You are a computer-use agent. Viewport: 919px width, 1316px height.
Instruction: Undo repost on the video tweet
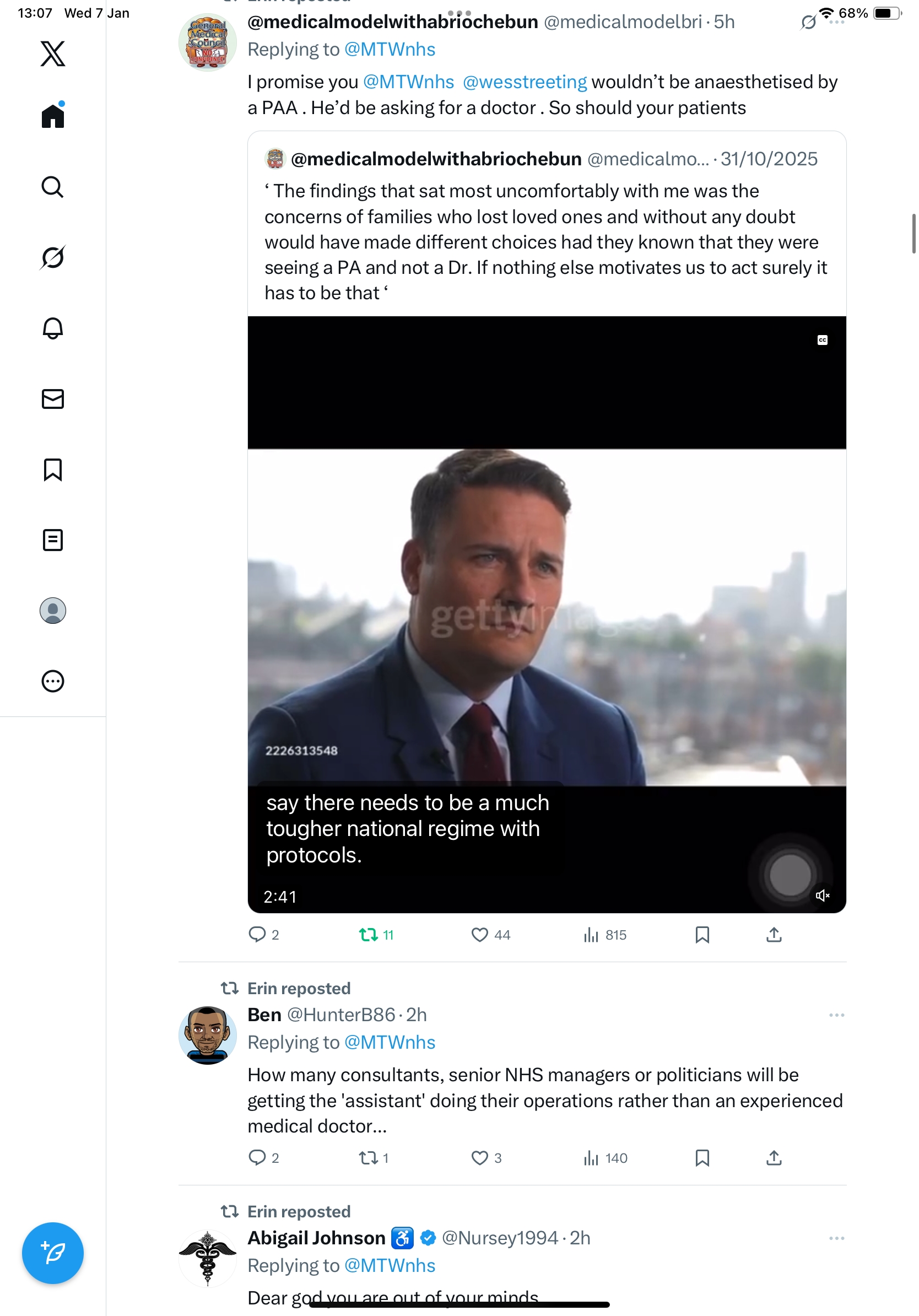369,935
